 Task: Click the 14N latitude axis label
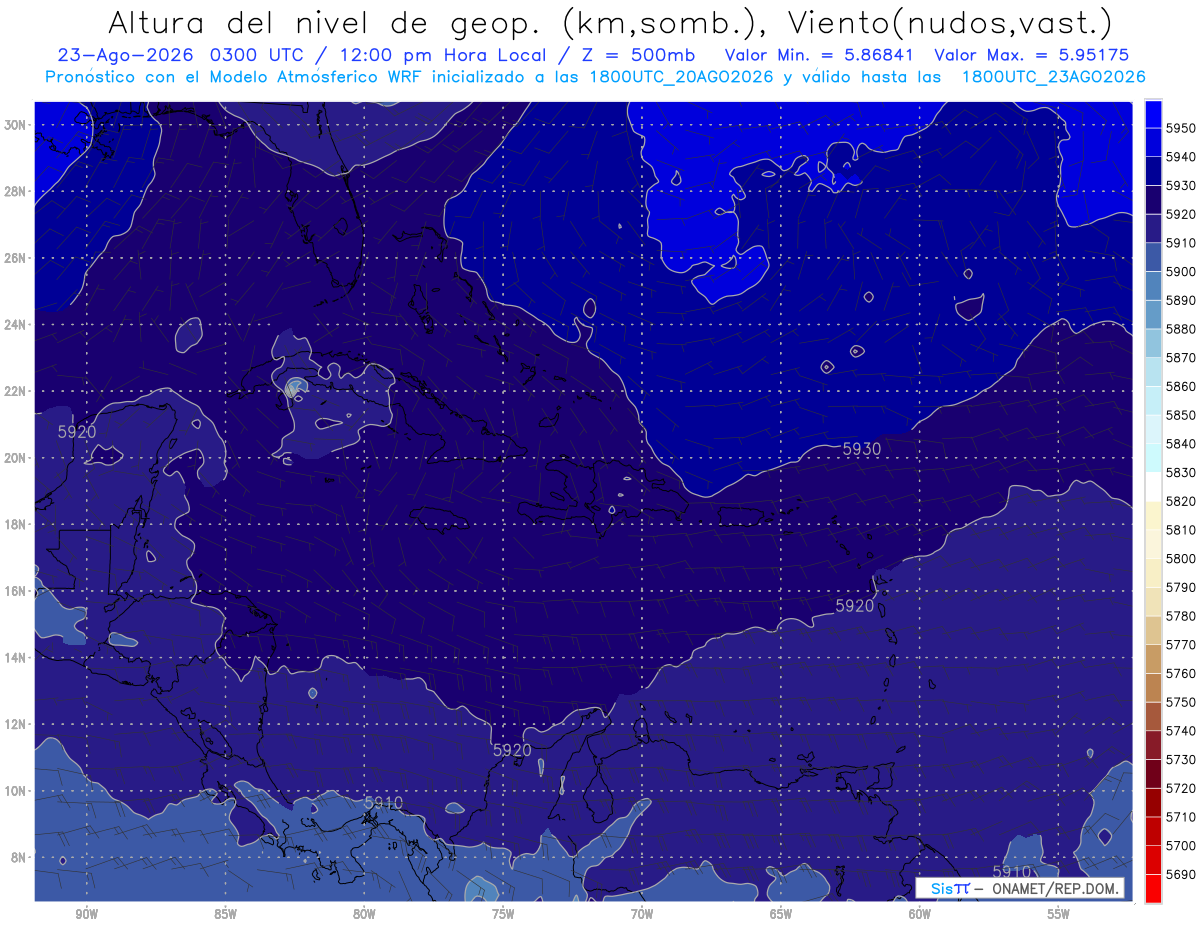click(15, 658)
